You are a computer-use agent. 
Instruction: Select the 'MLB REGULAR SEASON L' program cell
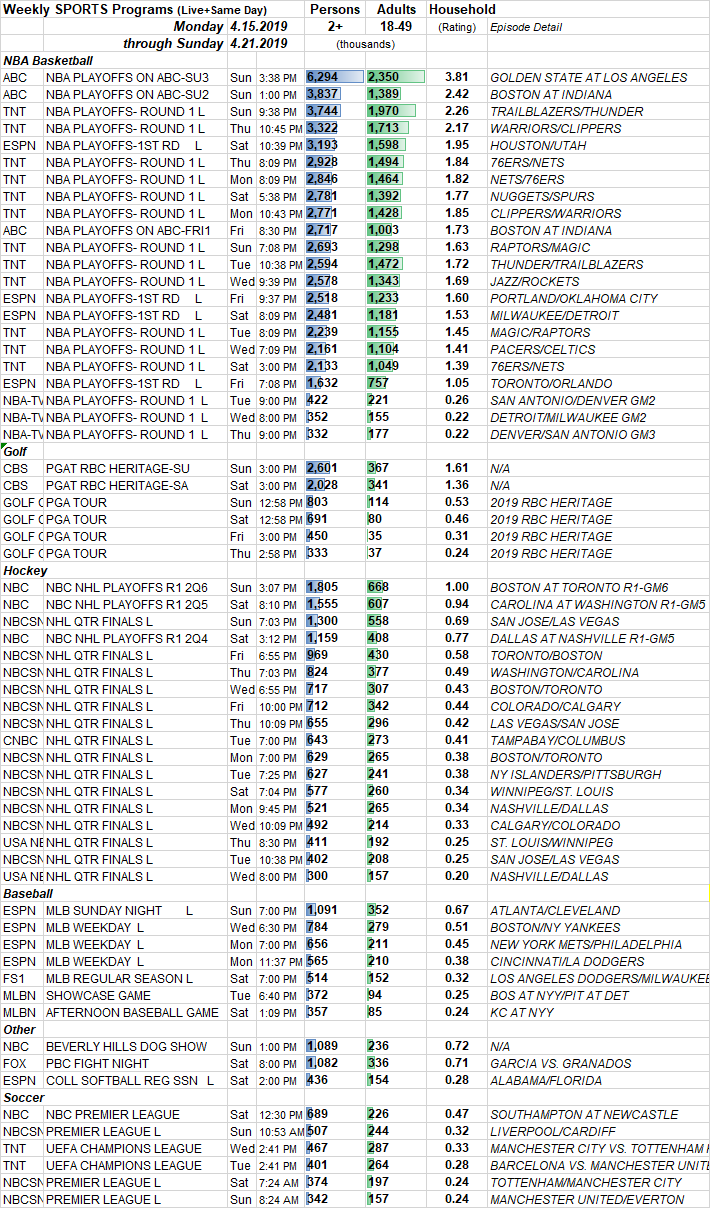click(135, 978)
